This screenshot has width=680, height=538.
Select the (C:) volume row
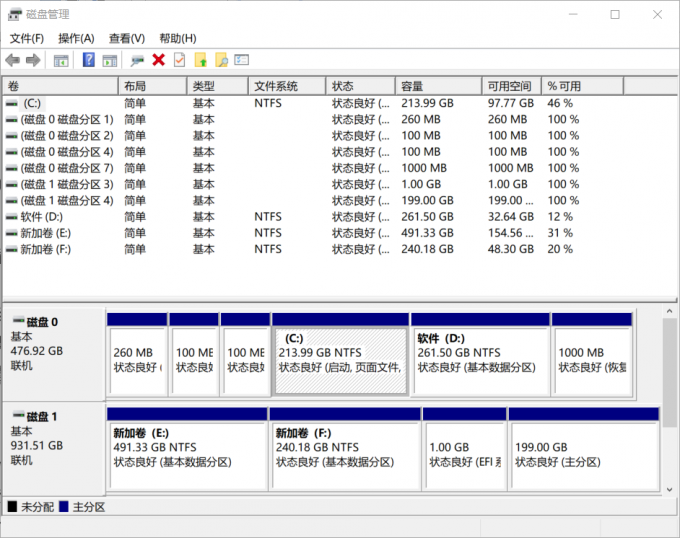[313, 104]
